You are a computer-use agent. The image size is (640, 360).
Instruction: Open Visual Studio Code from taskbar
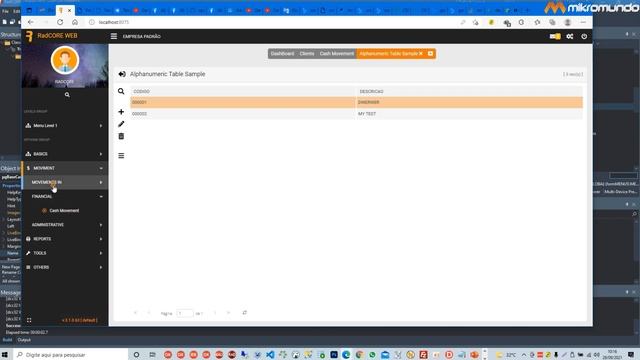[270, 355]
